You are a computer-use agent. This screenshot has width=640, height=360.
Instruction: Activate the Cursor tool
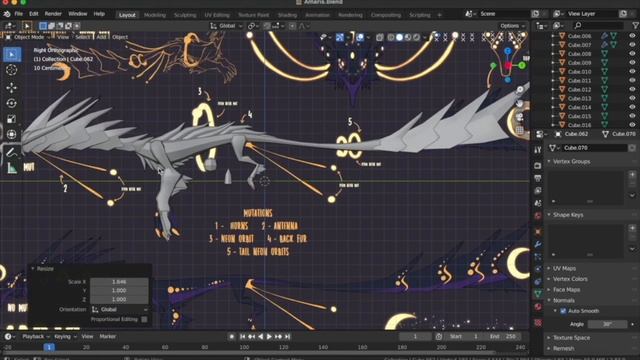point(12,70)
